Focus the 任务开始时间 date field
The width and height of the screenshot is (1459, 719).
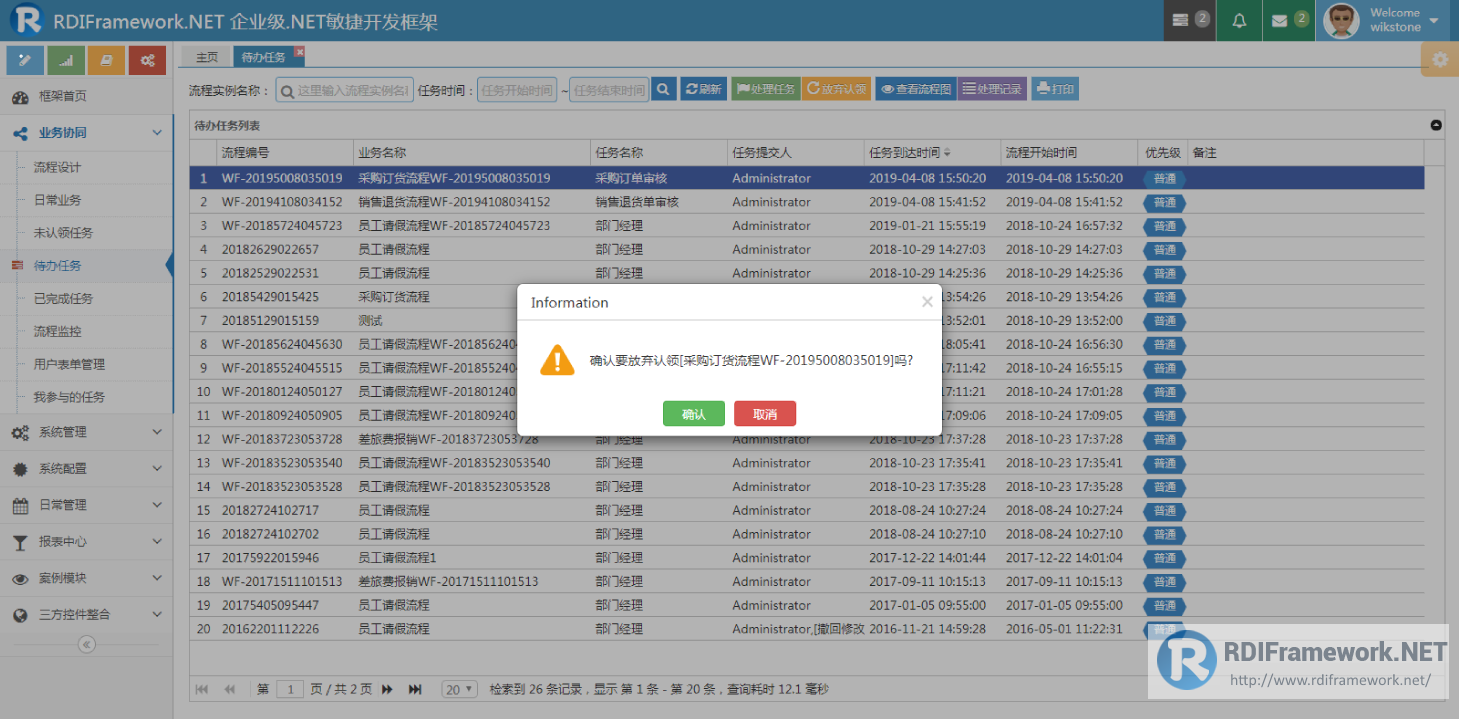(516, 90)
